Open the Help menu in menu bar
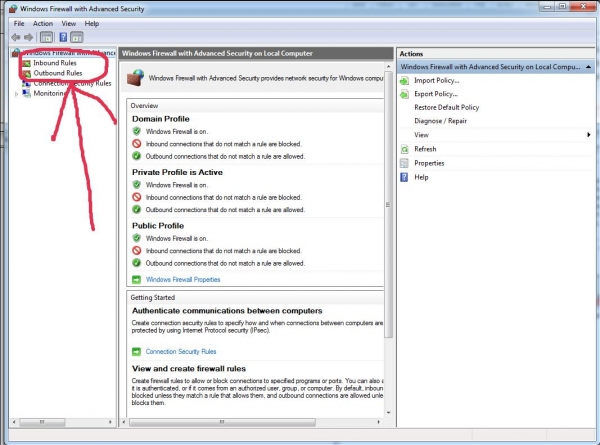This screenshot has width=600, height=445. click(92, 24)
